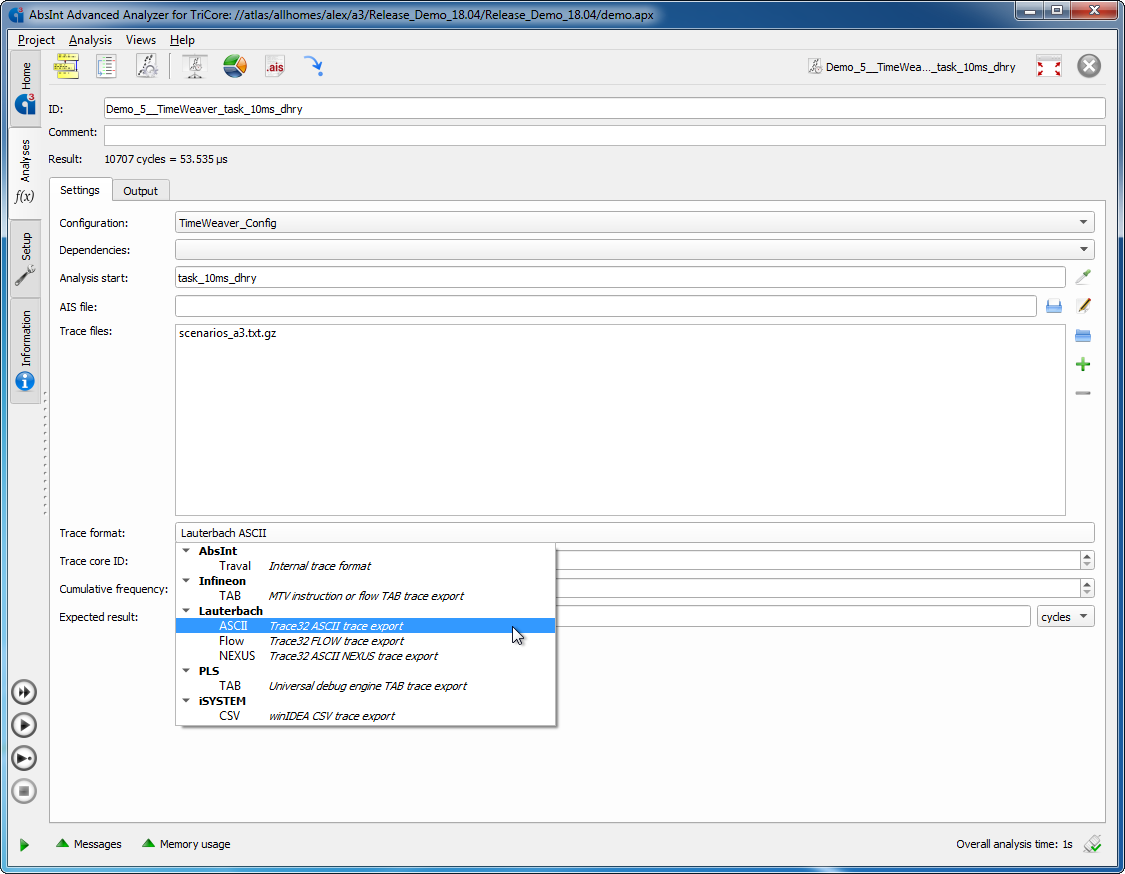Open the Analysis menu
Screen dimensions: 1125x874
(90, 40)
